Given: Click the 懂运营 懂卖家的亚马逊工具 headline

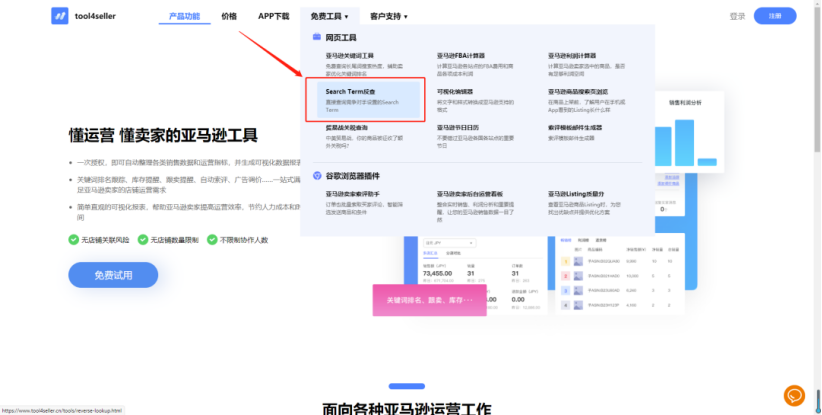Looking at the screenshot, I should point(163,135).
